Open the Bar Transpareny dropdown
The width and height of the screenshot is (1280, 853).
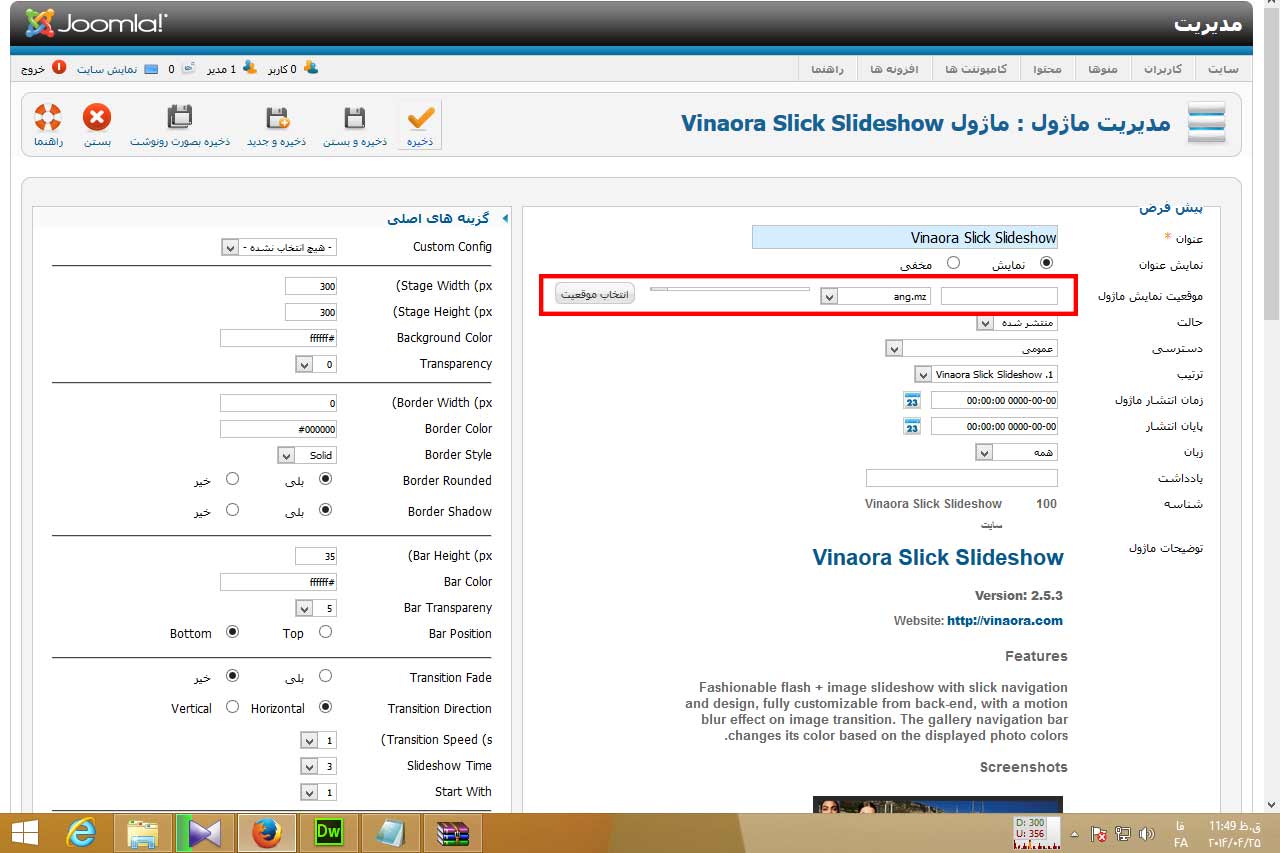tap(316, 608)
